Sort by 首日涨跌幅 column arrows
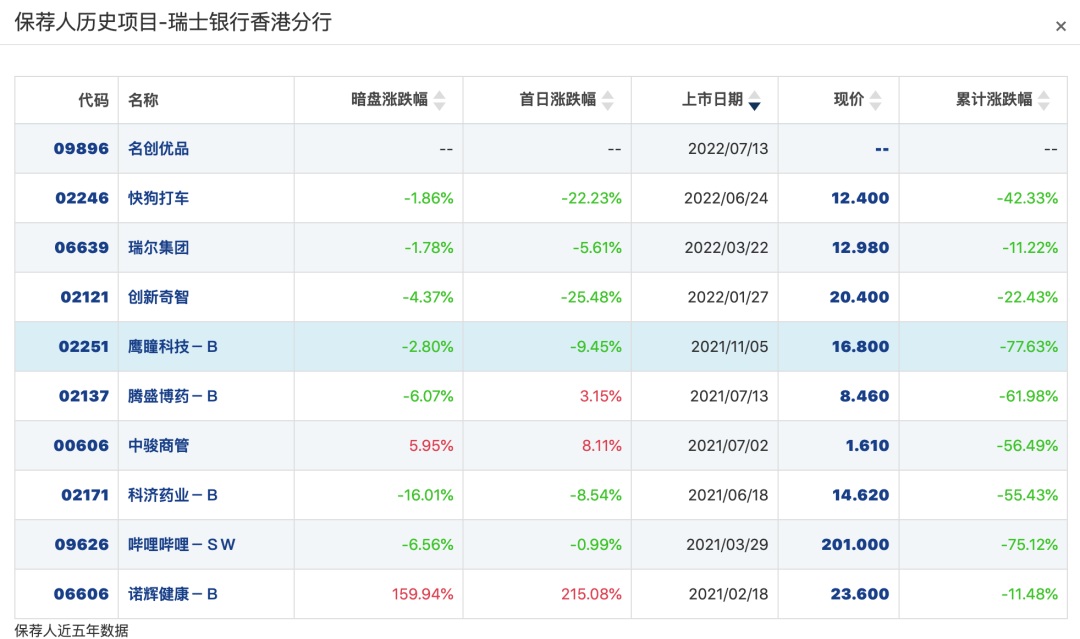This screenshot has width=1080, height=639. (608, 101)
